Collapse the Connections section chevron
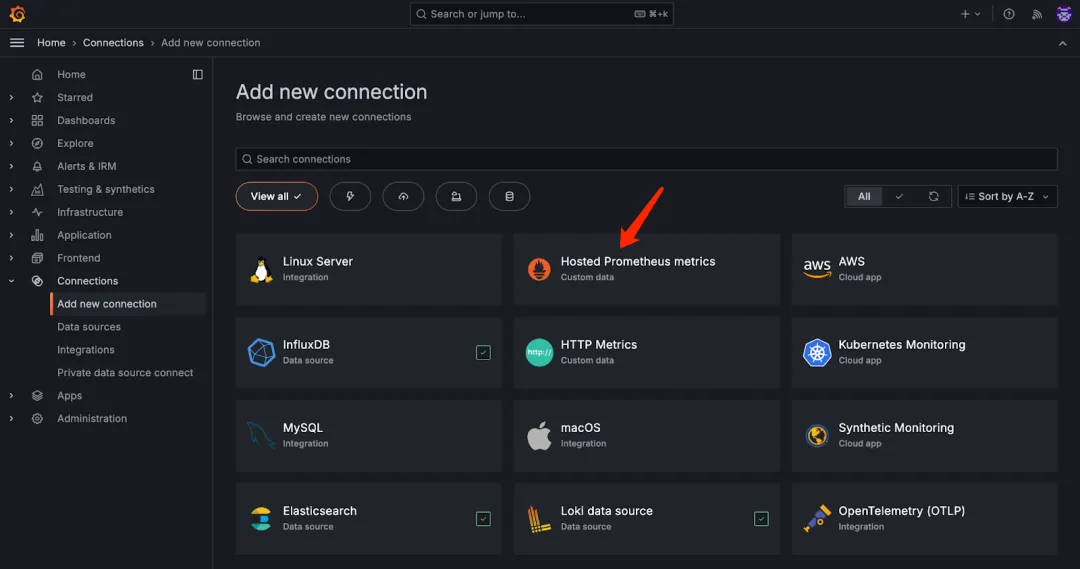The height and width of the screenshot is (569, 1080). pos(11,281)
